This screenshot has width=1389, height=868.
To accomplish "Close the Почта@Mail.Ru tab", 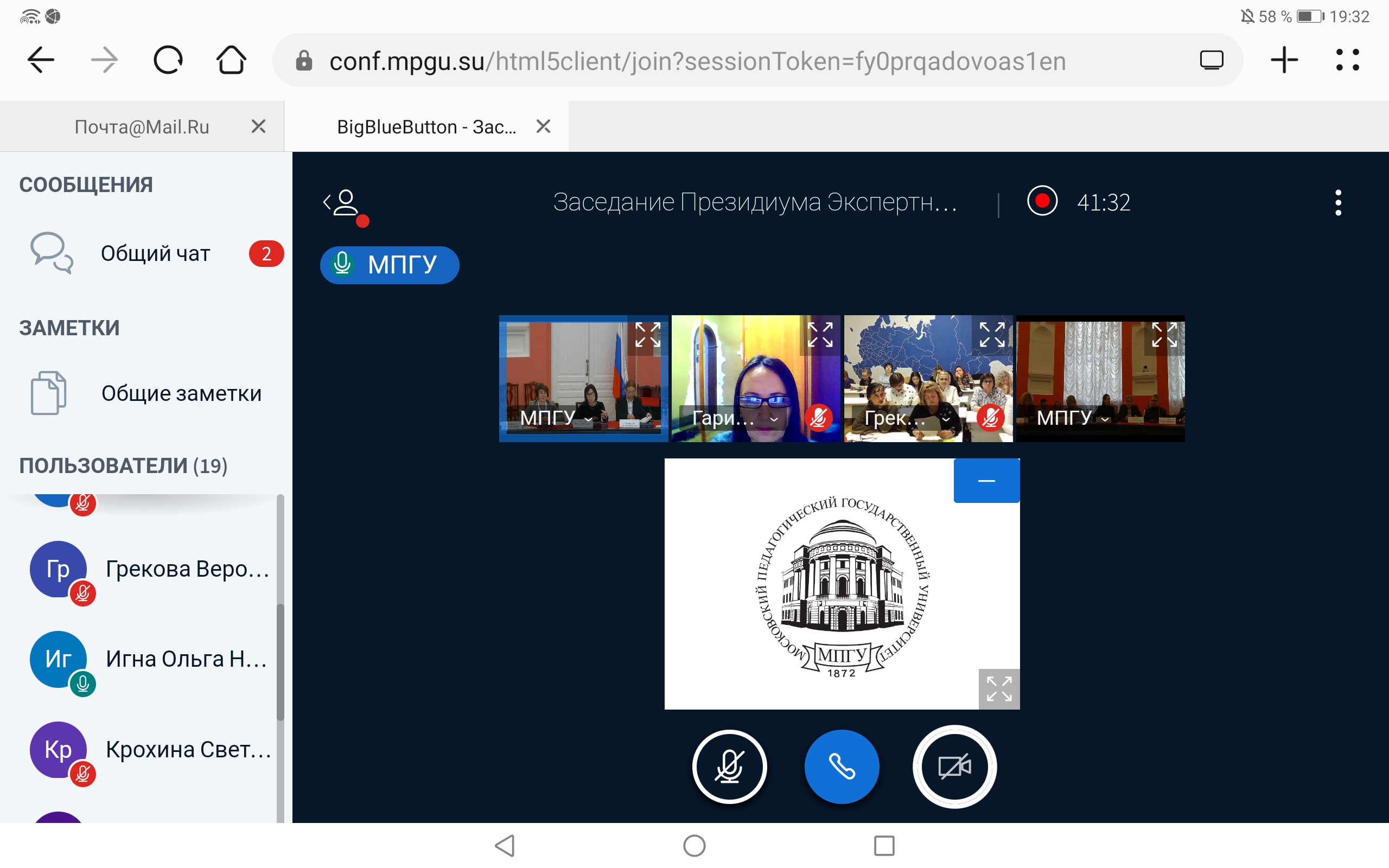I will (x=258, y=126).
